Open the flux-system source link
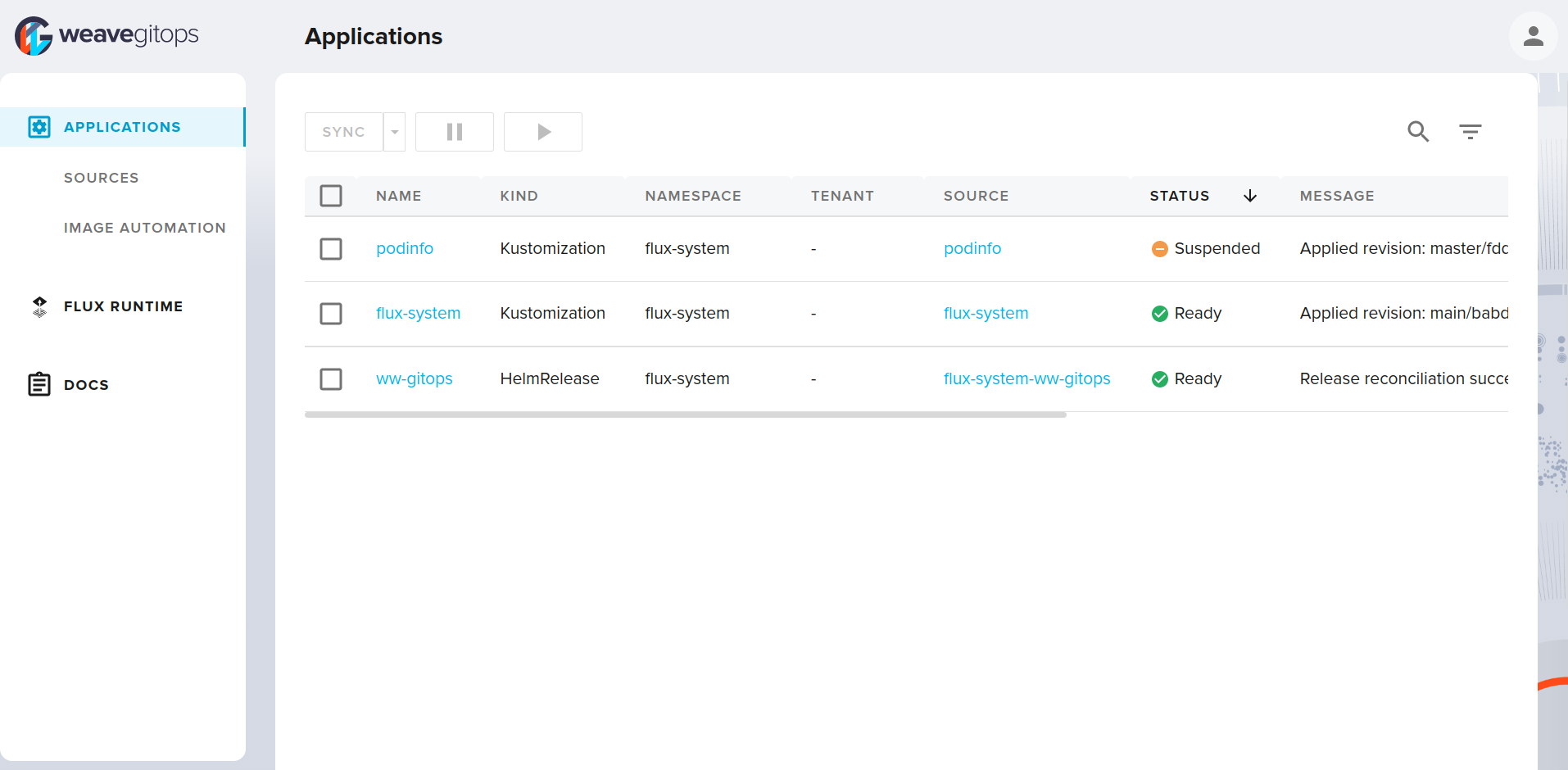Image resolution: width=1568 pixels, height=770 pixels. point(986,313)
